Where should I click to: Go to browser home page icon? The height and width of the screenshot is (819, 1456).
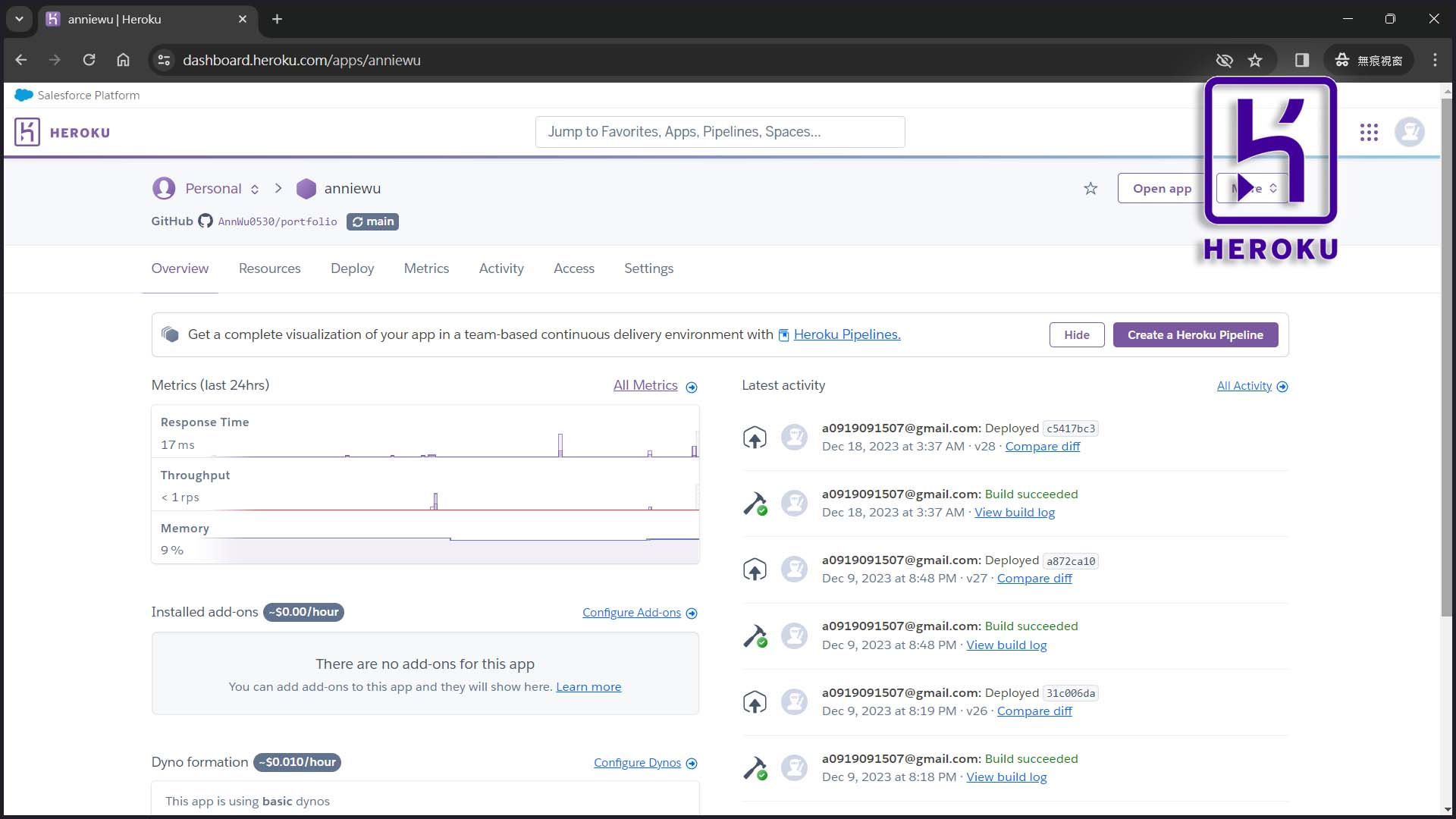pyautogui.click(x=123, y=60)
